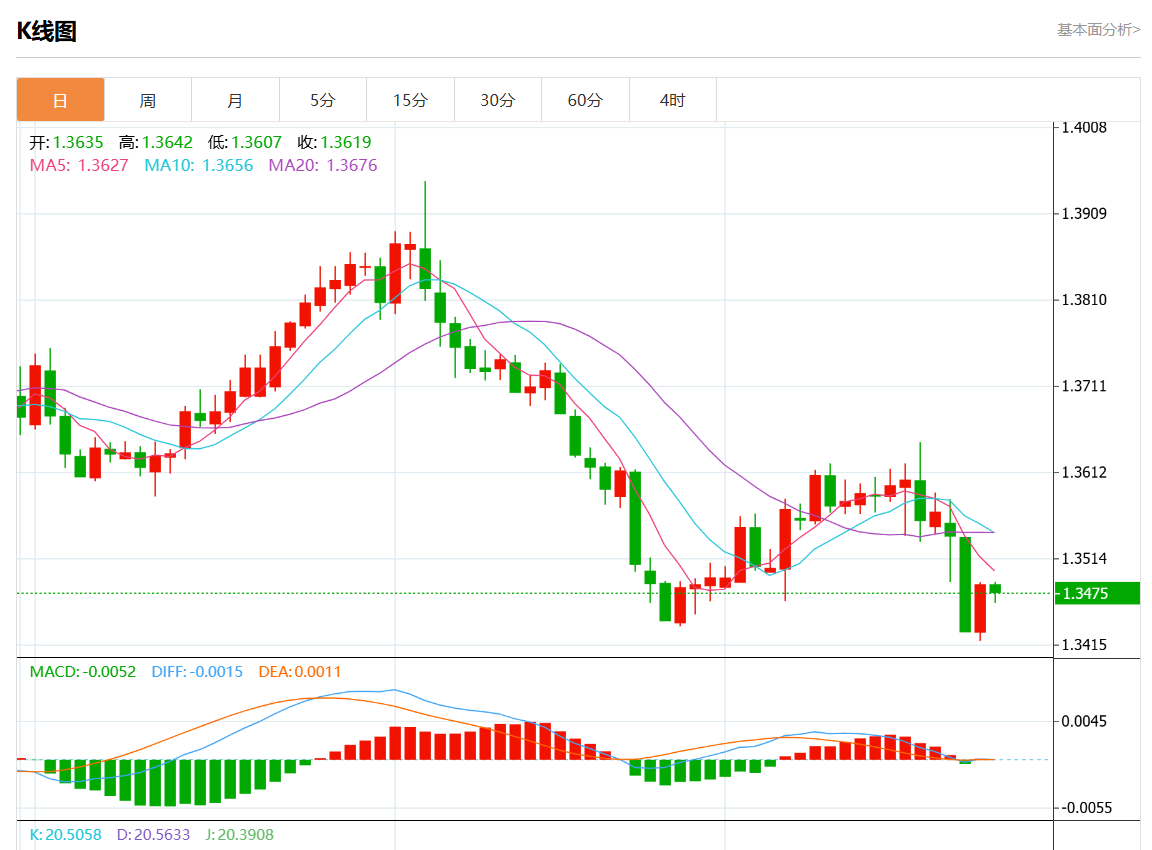Image resolution: width=1152 pixels, height=850 pixels.
Task: Click the MA20 indicator label
Action: coord(322,165)
